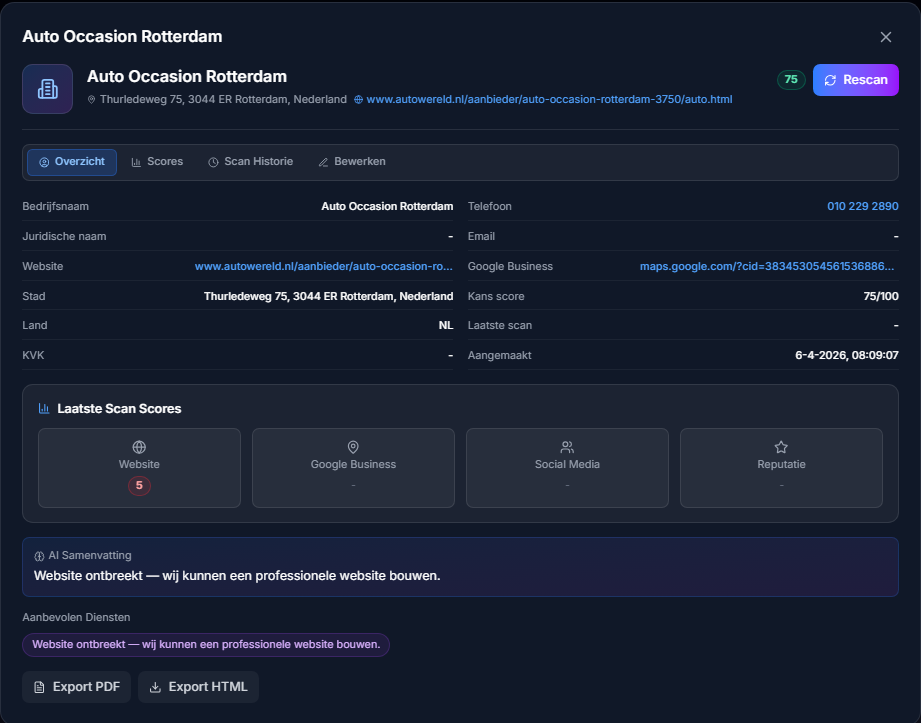Switch to the Scores tab
The width and height of the screenshot is (921, 723).
click(x=157, y=162)
